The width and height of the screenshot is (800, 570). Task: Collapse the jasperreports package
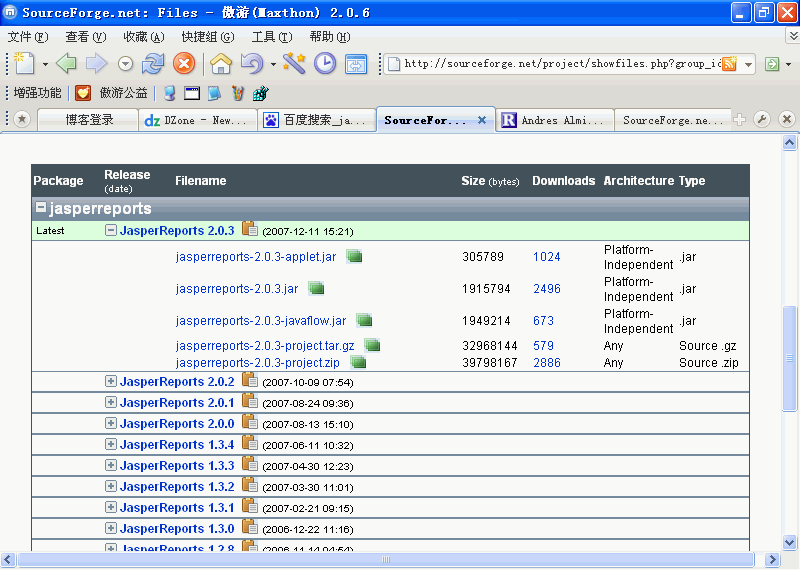[x=41, y=207]
